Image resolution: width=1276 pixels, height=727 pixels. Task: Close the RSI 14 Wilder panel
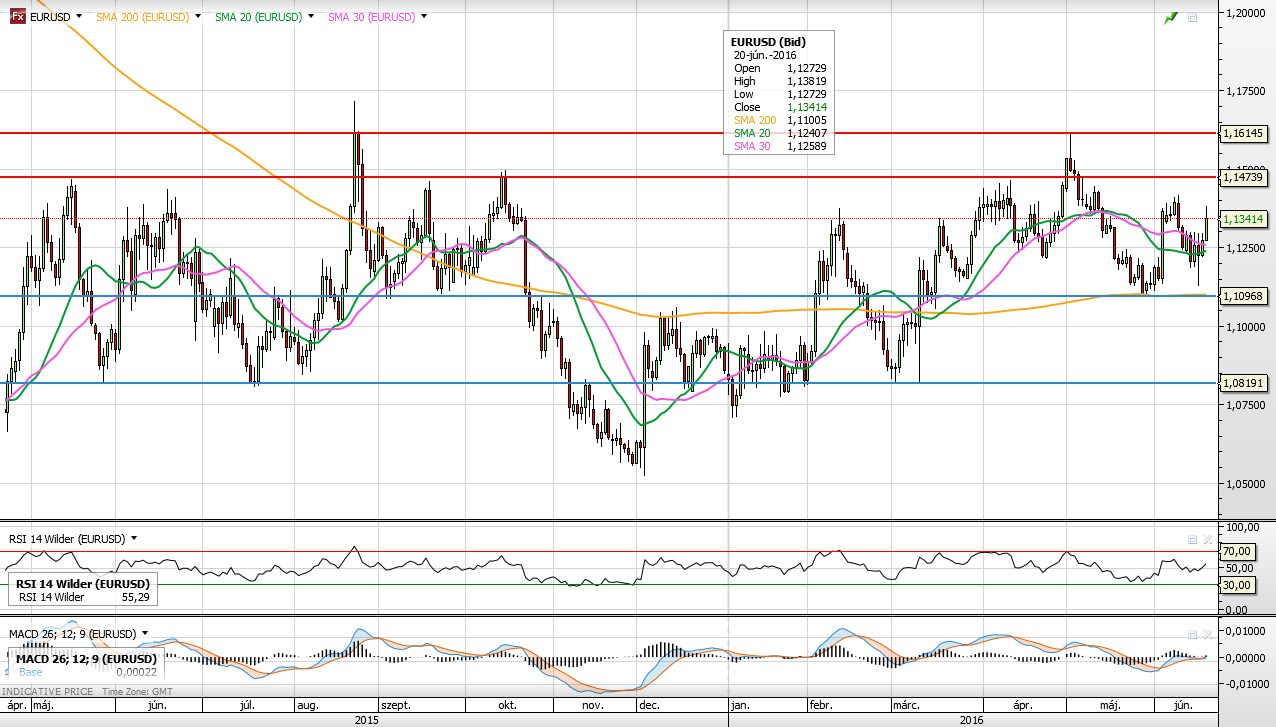(x=1205, y=539)
